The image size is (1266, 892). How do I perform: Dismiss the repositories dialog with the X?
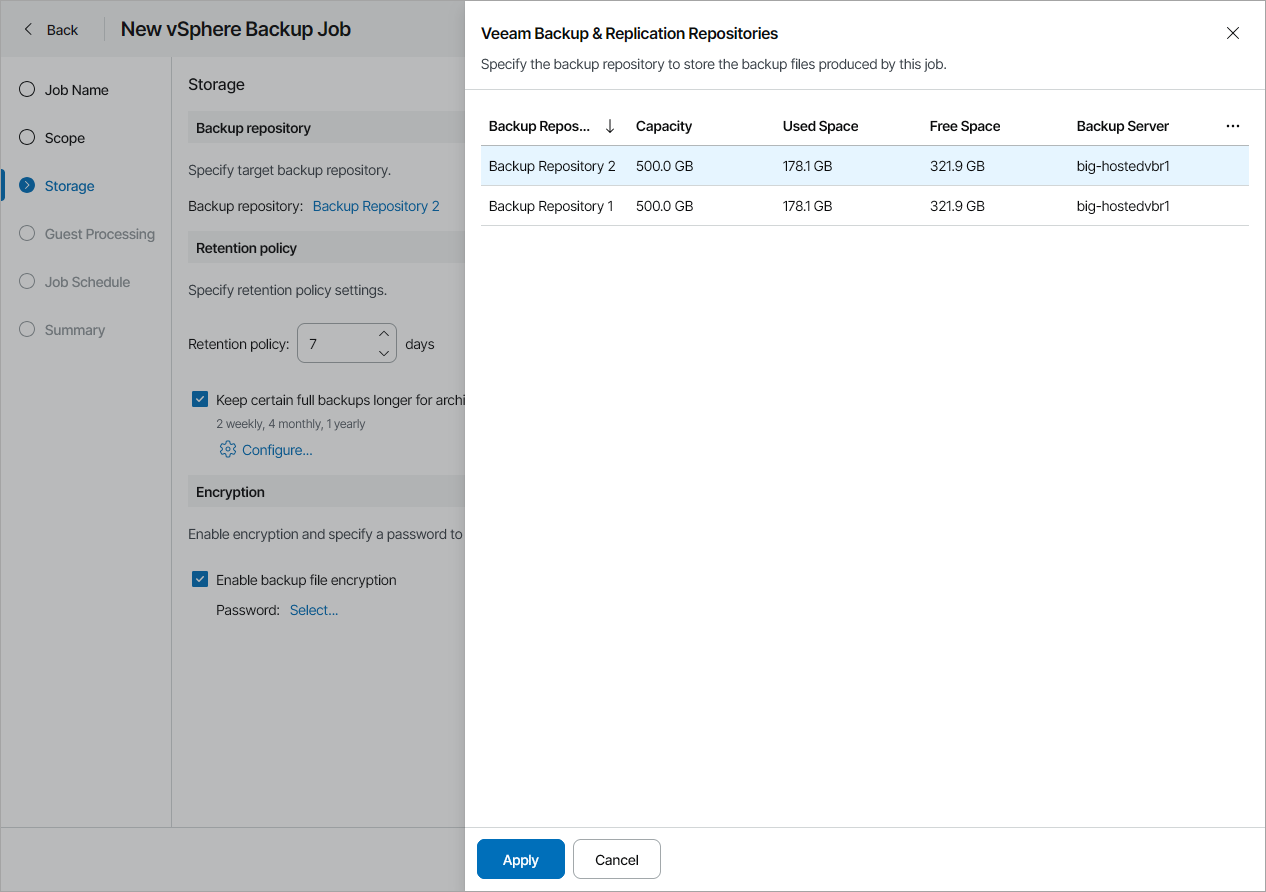click(1232, 33)
